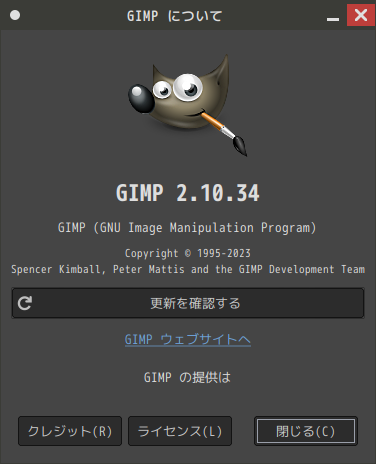Open the GIMP ウェブサイトへ link
Image resolution: width=376 pixels, height=464 pixels.
coord(188,340)
